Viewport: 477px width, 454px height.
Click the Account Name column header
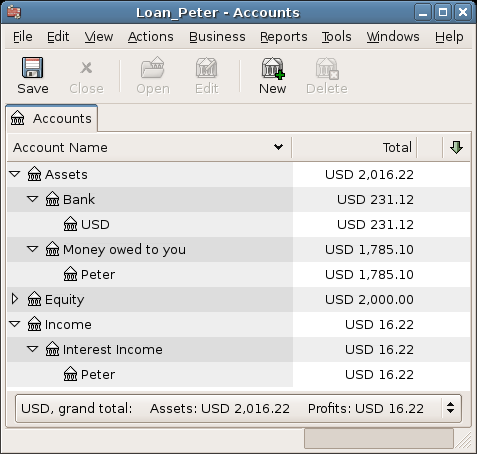click(x=149, y=147)
